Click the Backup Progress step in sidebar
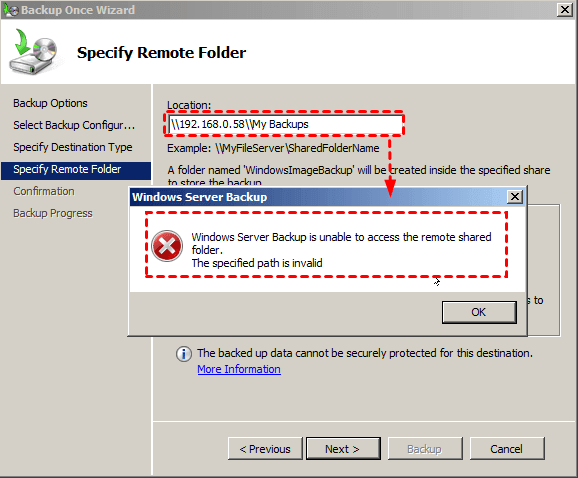The width and height of the screenshot is (578, 478). 53,213
